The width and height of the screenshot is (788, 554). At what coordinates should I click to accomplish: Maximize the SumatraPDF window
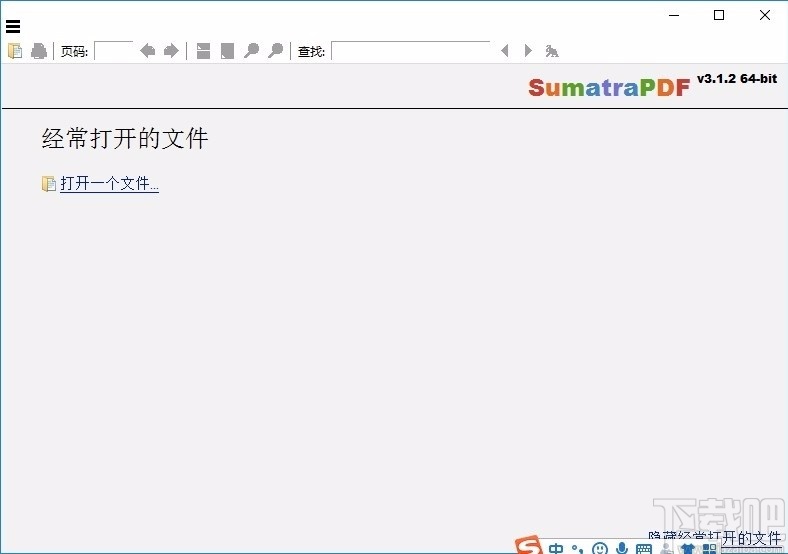(x=719, y=15)
